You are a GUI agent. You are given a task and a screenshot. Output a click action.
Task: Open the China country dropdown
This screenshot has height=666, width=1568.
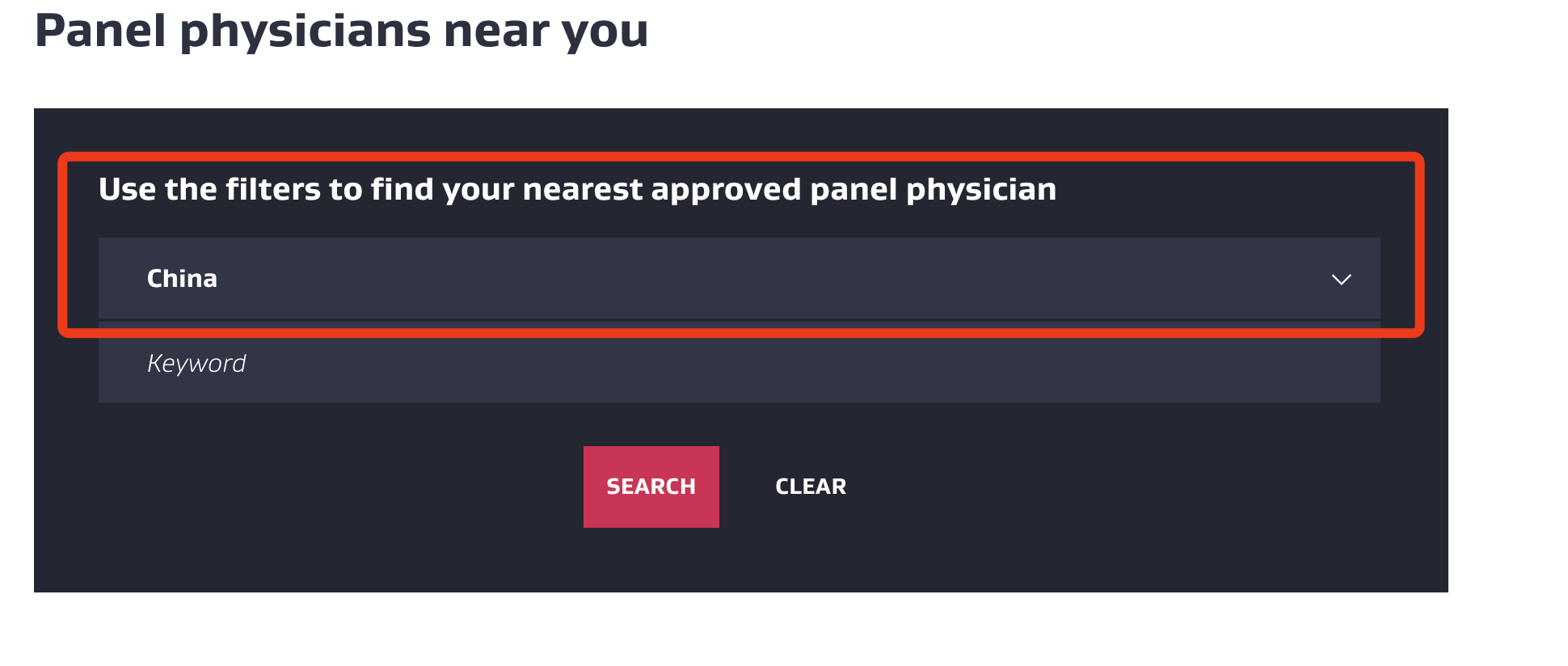pos(738,279)
